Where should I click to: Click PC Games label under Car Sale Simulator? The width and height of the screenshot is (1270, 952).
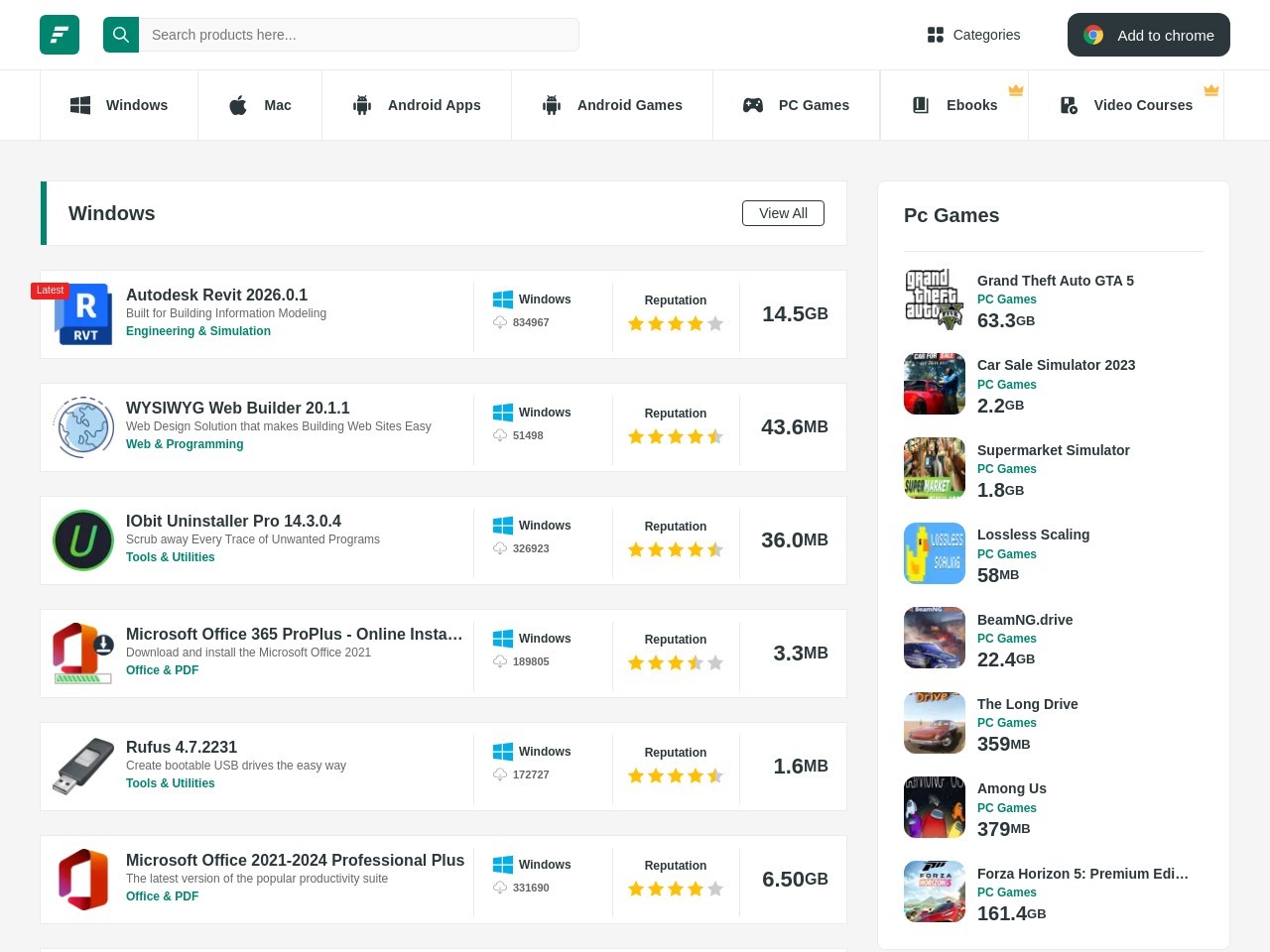coord(1007,385)
